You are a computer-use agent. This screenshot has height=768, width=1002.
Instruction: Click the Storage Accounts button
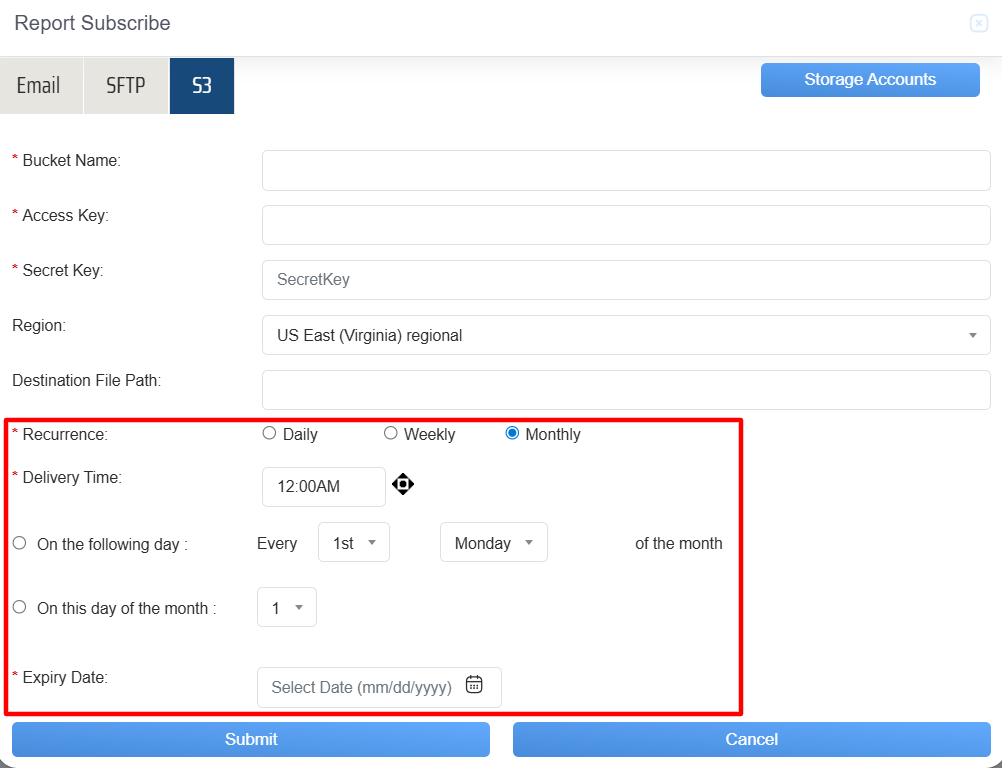(870, 80)
